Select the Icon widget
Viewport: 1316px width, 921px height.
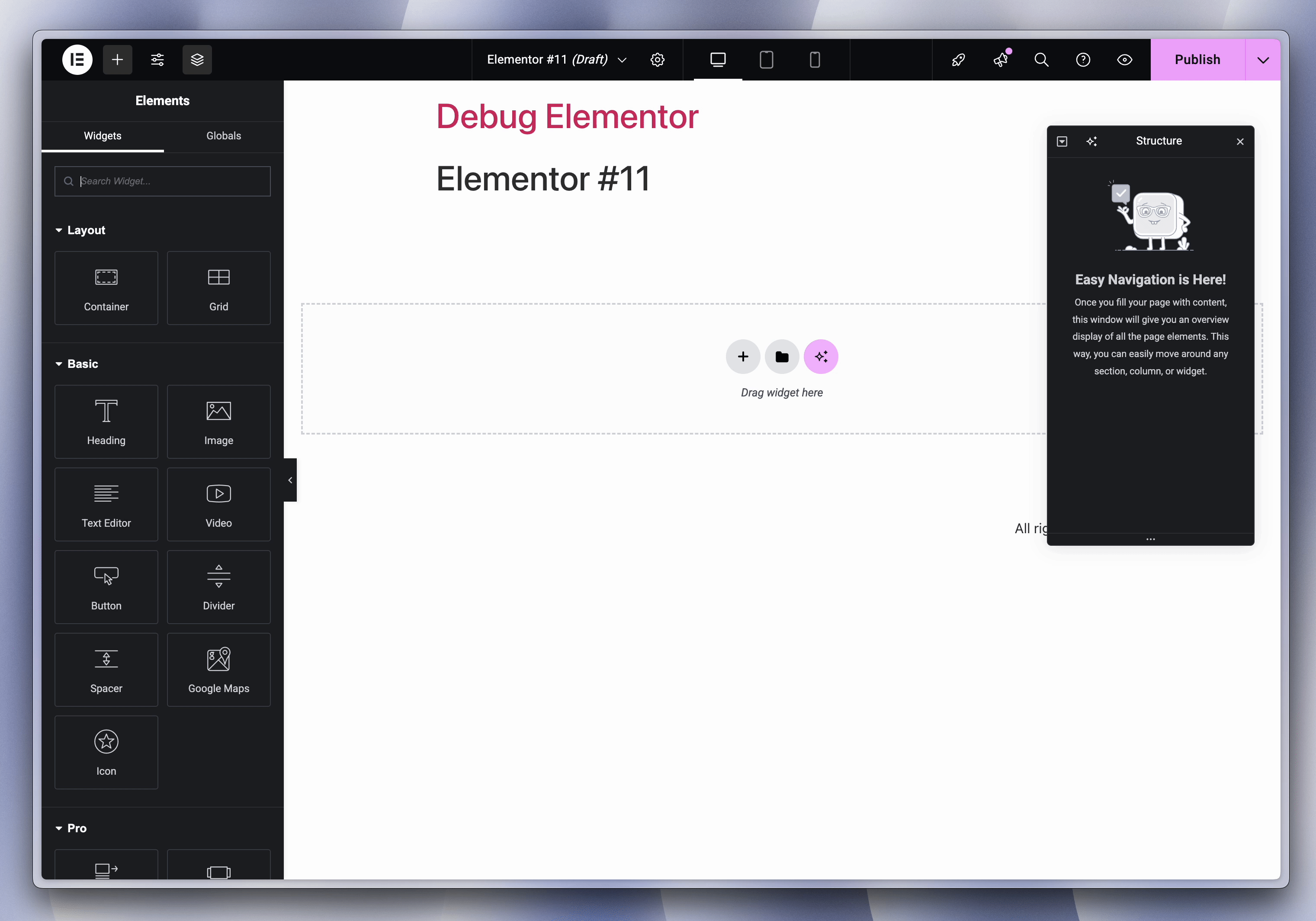pyautogui.click(x=106, y=752)
